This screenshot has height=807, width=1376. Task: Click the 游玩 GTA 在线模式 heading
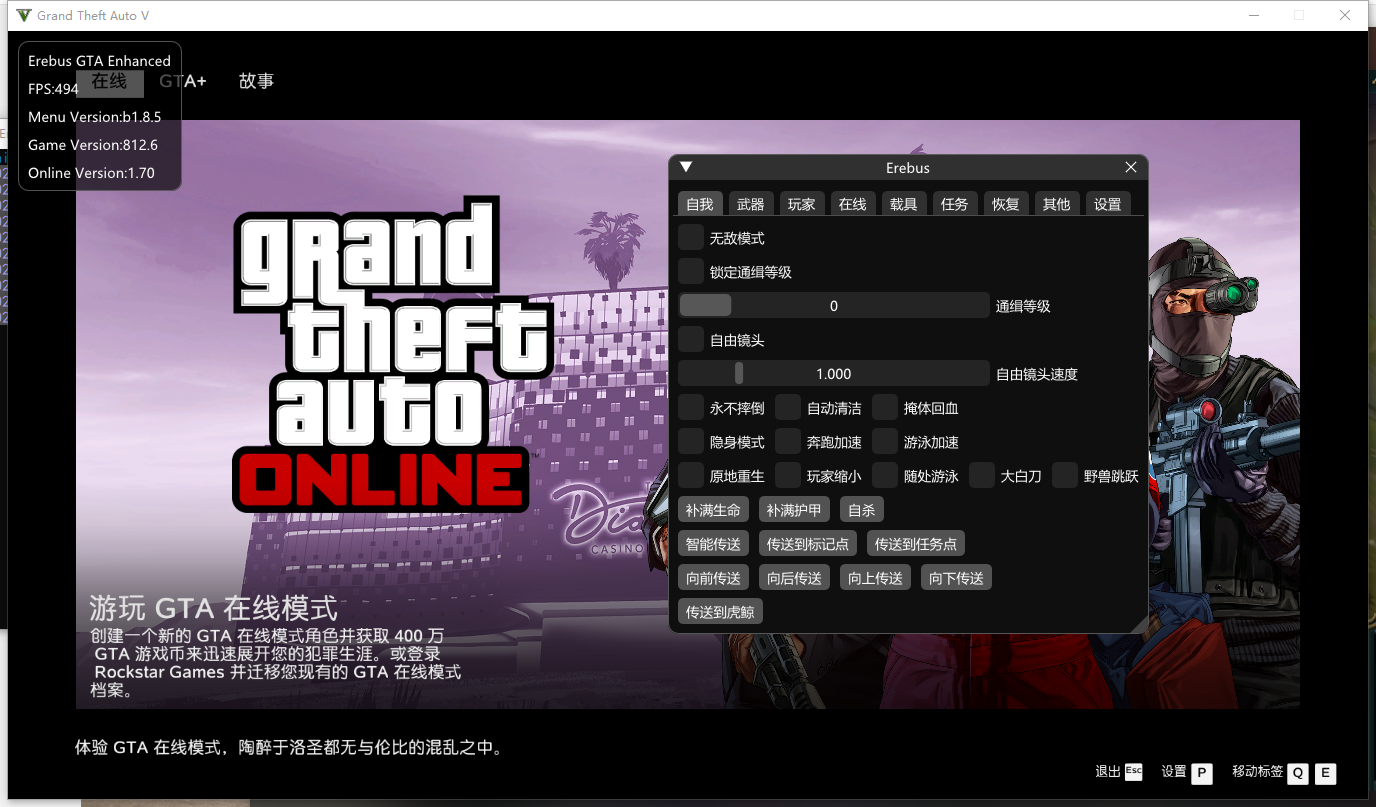pos(214,607)
